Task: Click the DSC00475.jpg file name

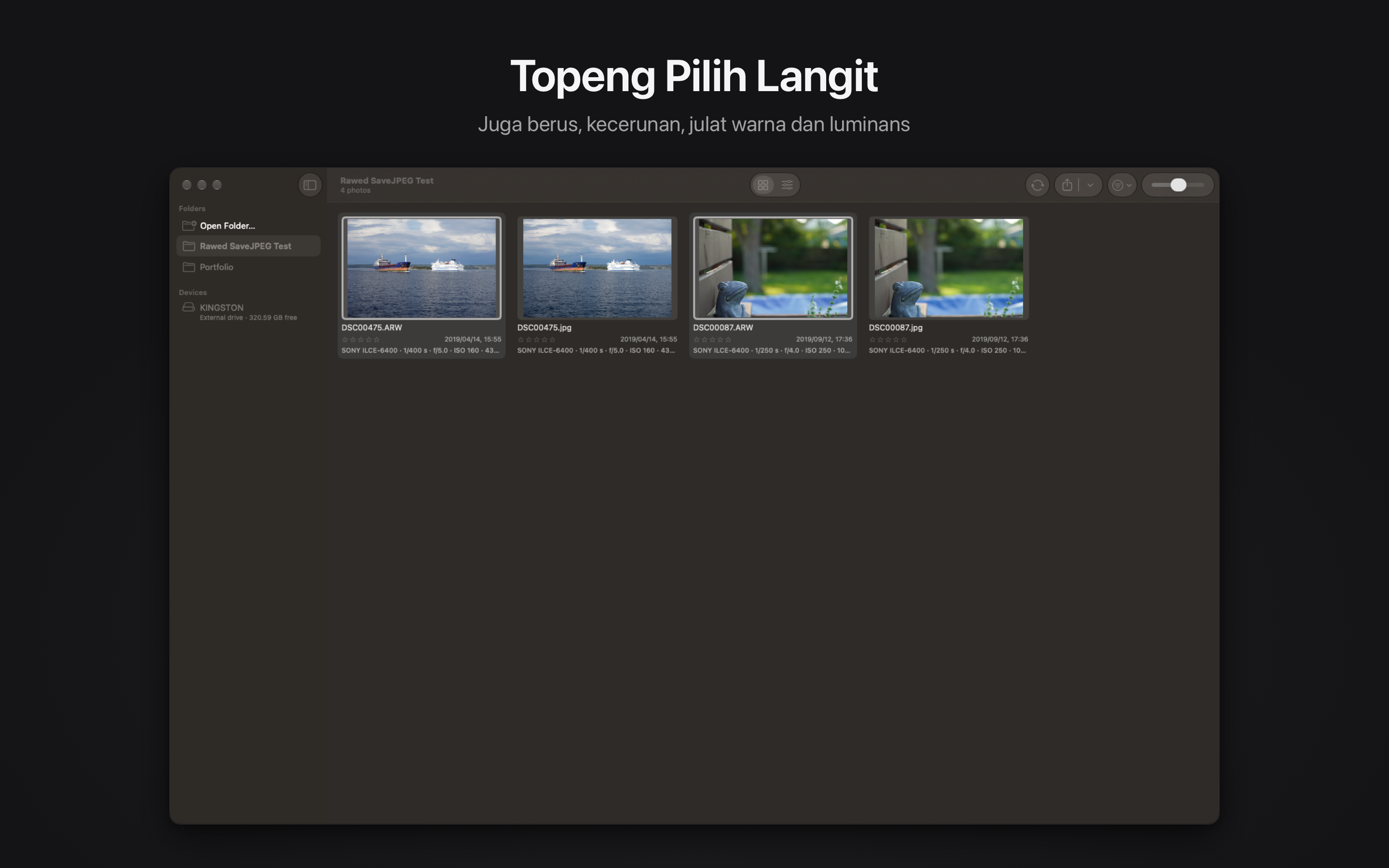Action: [544, 328]
